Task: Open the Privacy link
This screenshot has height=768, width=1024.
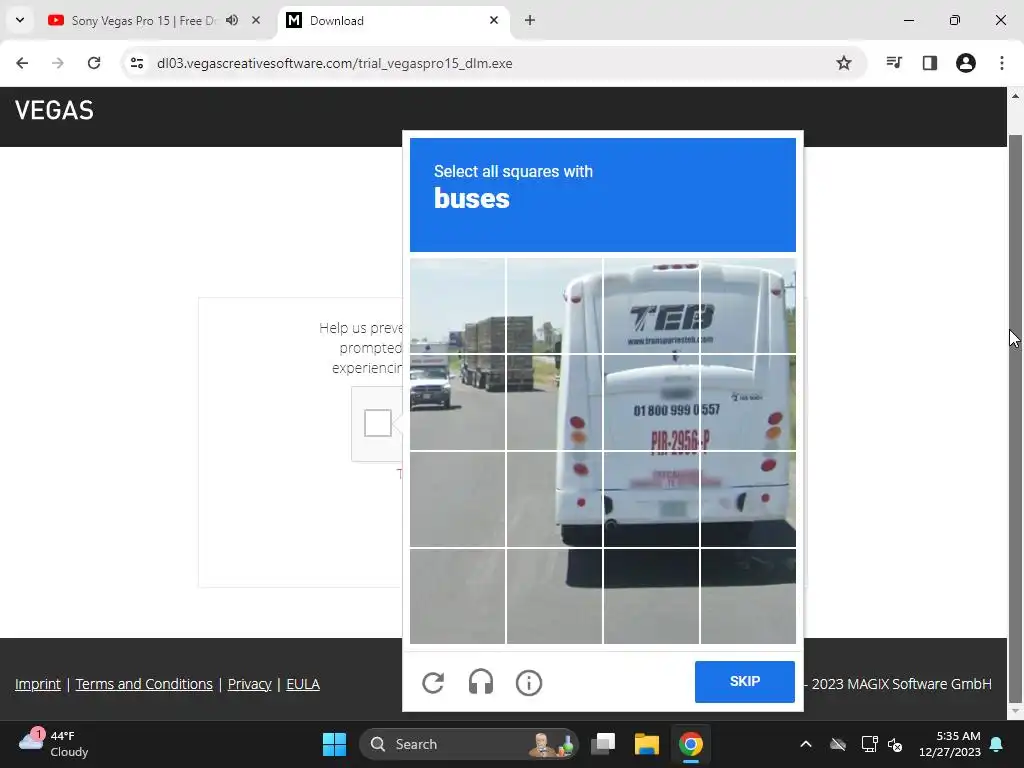Action: [249, 684]
